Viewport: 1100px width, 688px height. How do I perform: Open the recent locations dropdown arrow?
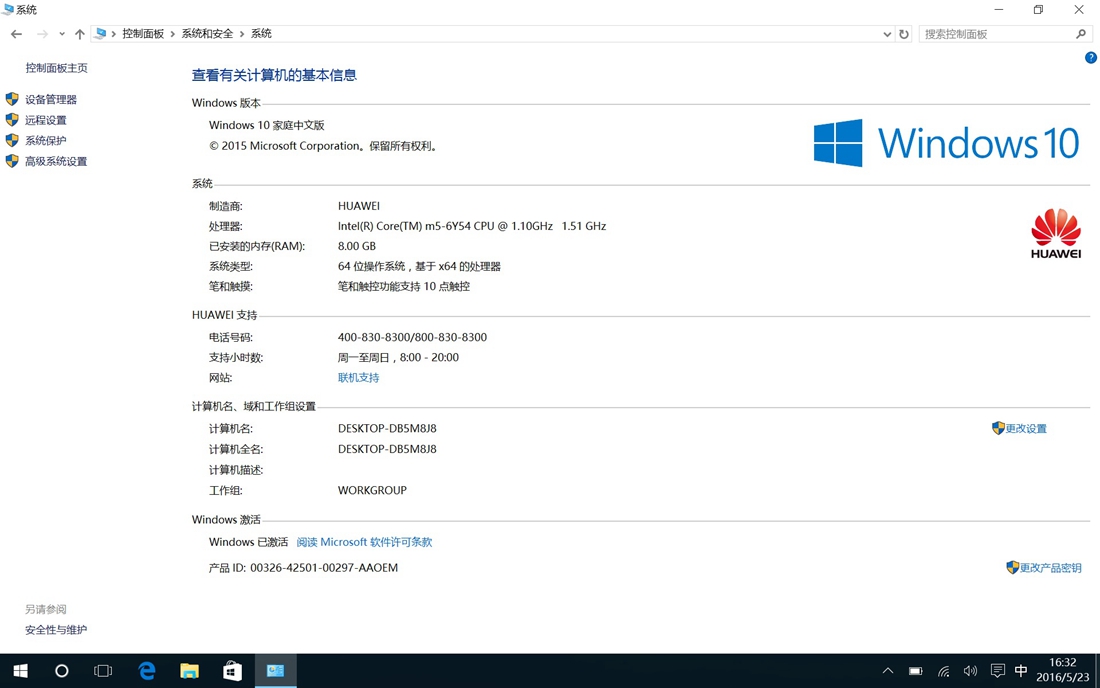pos(62,34)
